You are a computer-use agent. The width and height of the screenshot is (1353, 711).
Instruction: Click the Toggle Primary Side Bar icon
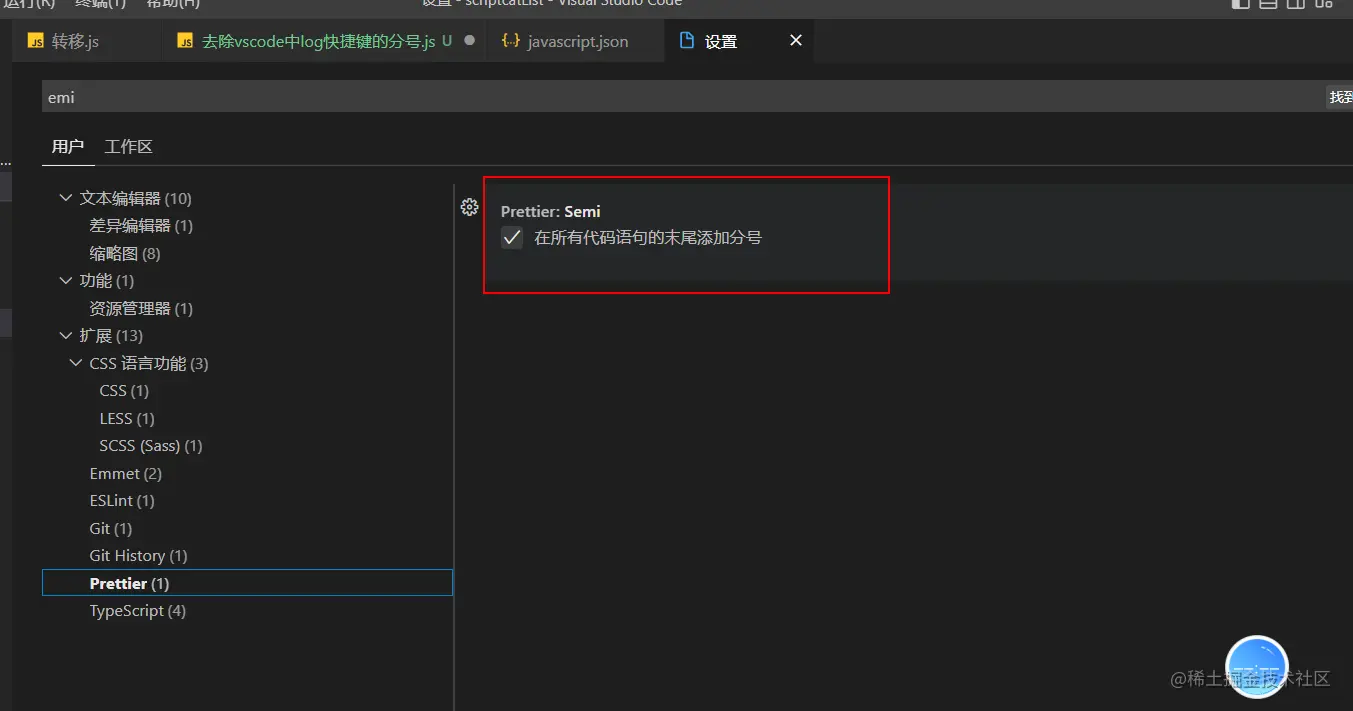pyautogui.click(x=1239, y=4)
